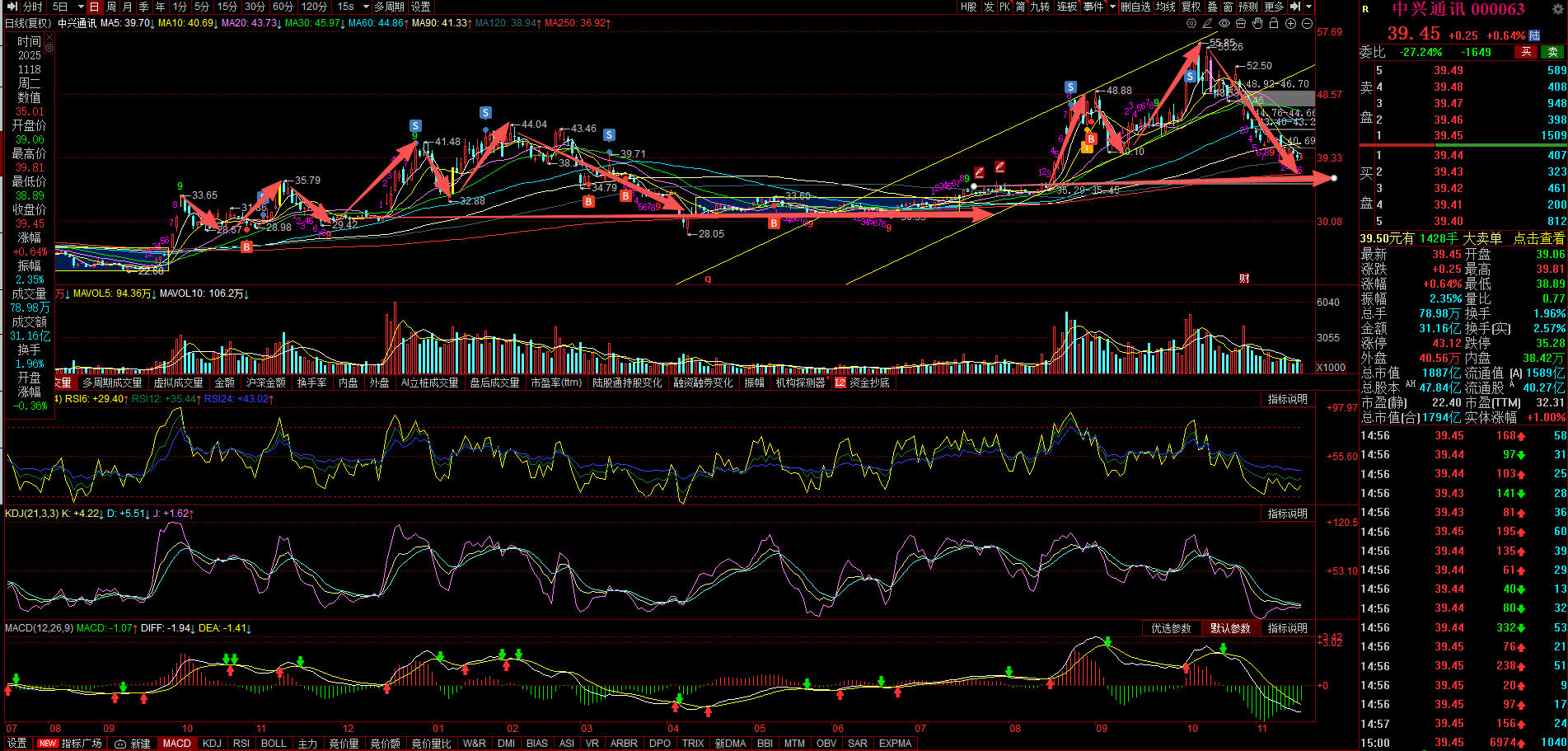Open the 15s period dropdown arrow
Viewport: 1568px width, 751px height.
point(366,7)
